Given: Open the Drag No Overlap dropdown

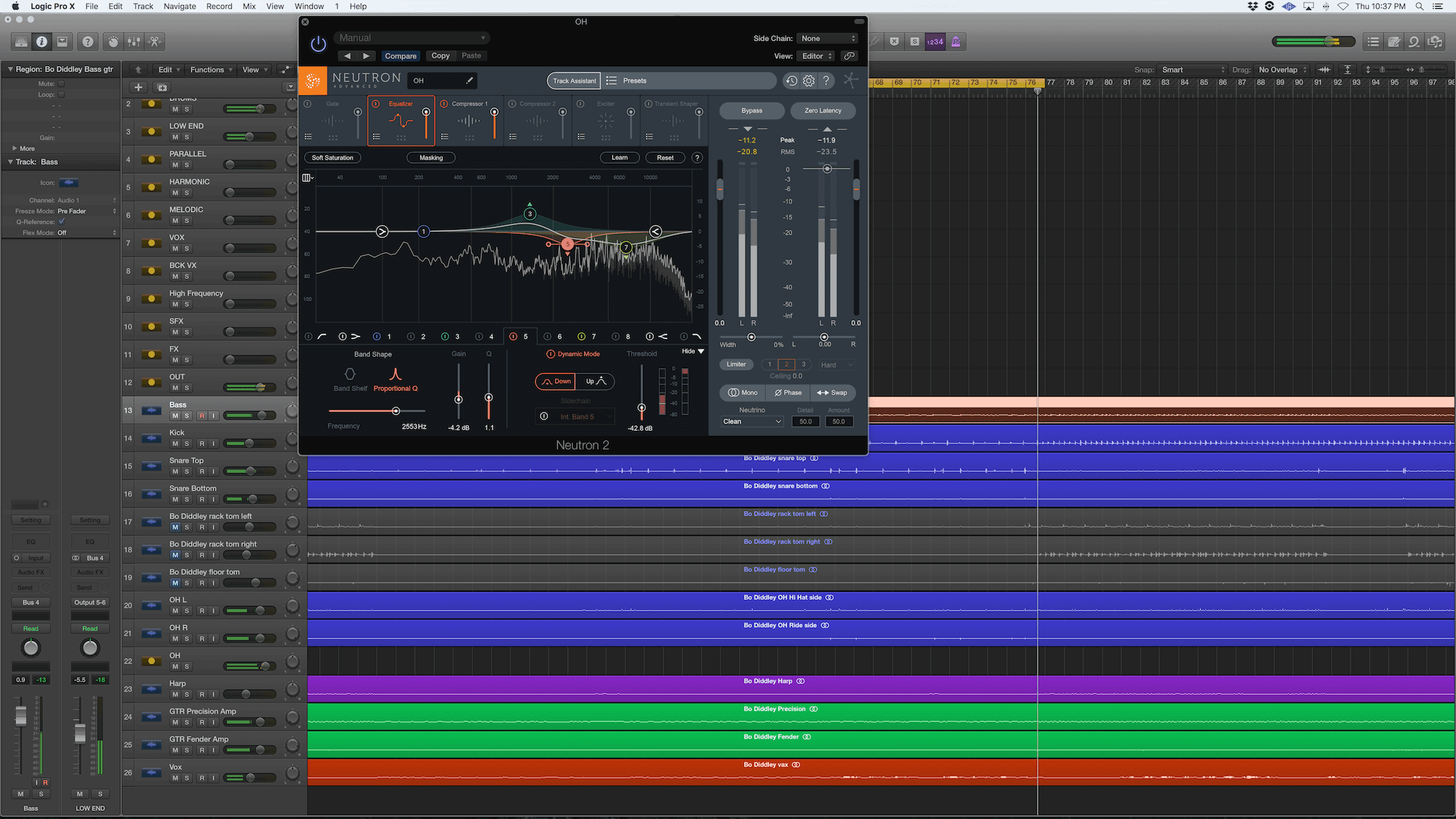Looking at the screenshot, I should (x=1283, y=69).
